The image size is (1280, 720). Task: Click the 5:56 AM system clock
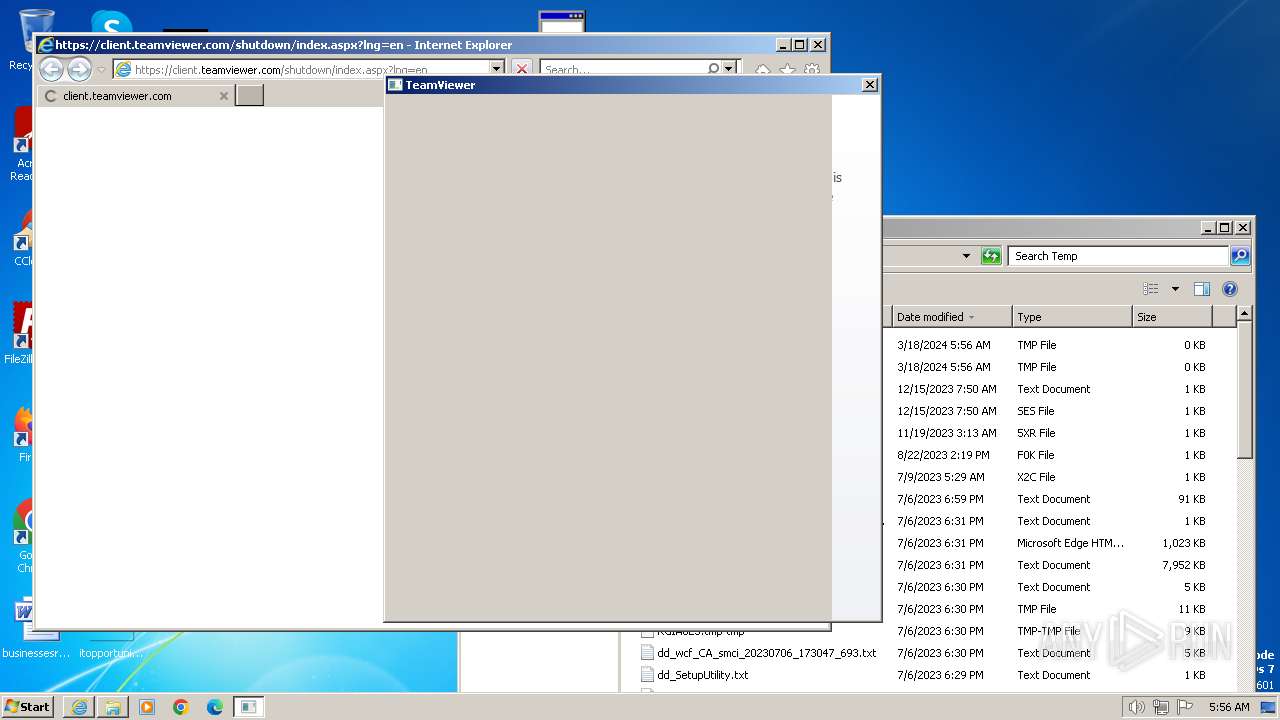(x=1229, y=707)
